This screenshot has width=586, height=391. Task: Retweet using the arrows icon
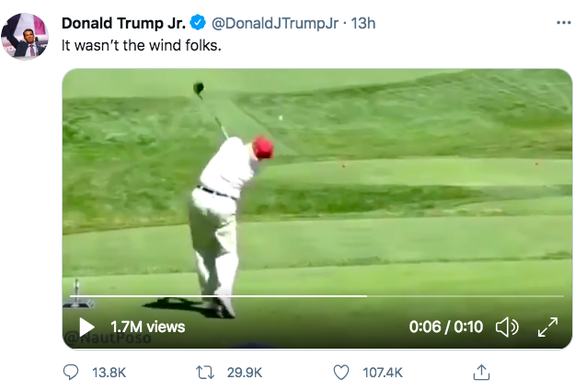click(x=205, y=373)
